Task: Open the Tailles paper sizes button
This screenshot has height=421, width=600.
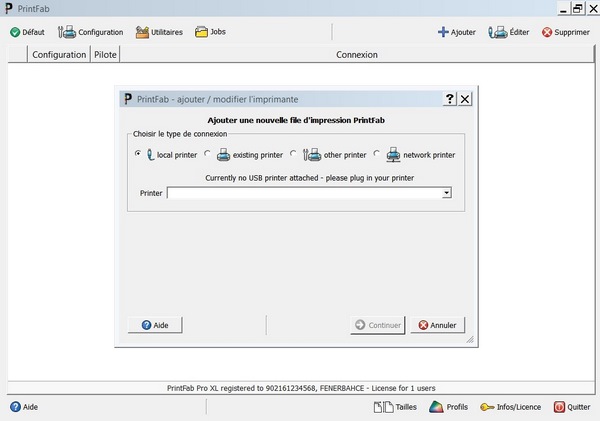Action: click(x=395, y=407)
